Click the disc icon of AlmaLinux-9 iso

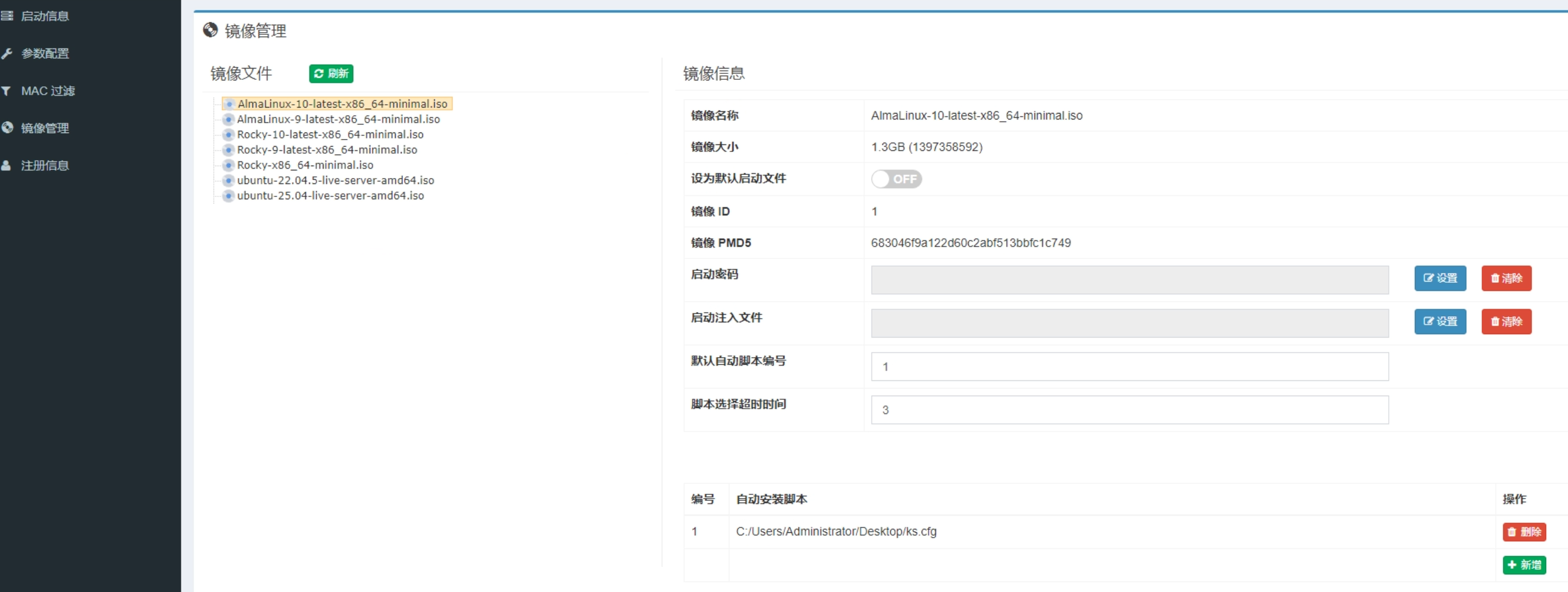click(x=229, y=119)
